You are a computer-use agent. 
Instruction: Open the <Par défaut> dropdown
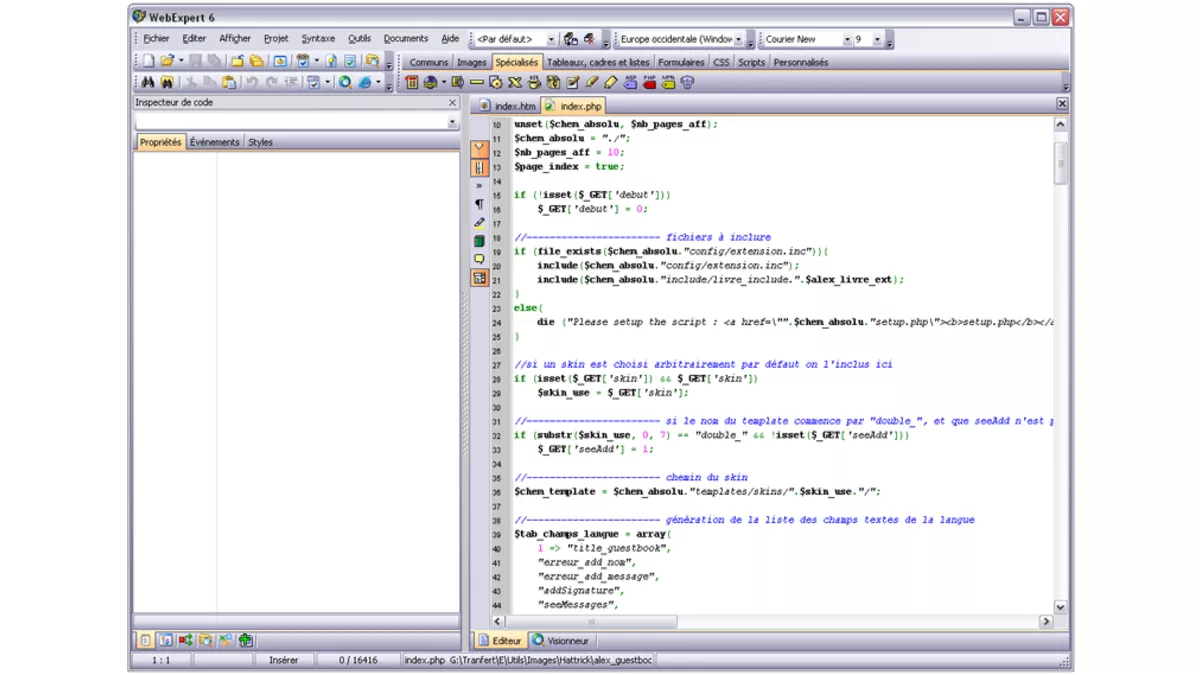point(550,38)
